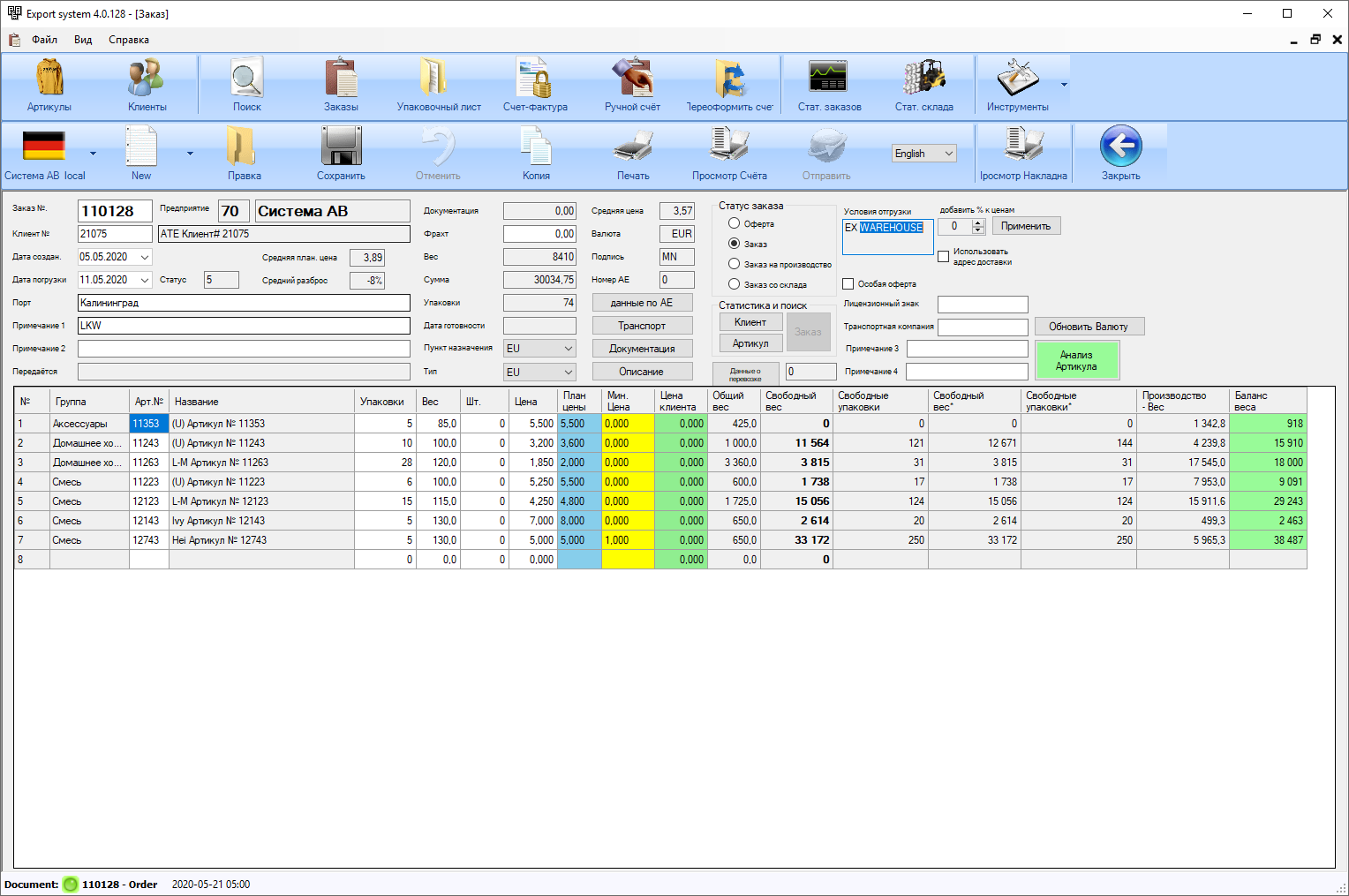The image size is (1349, 896).
Task: Open the Клиенты icon
Action: tap(147, 79)
